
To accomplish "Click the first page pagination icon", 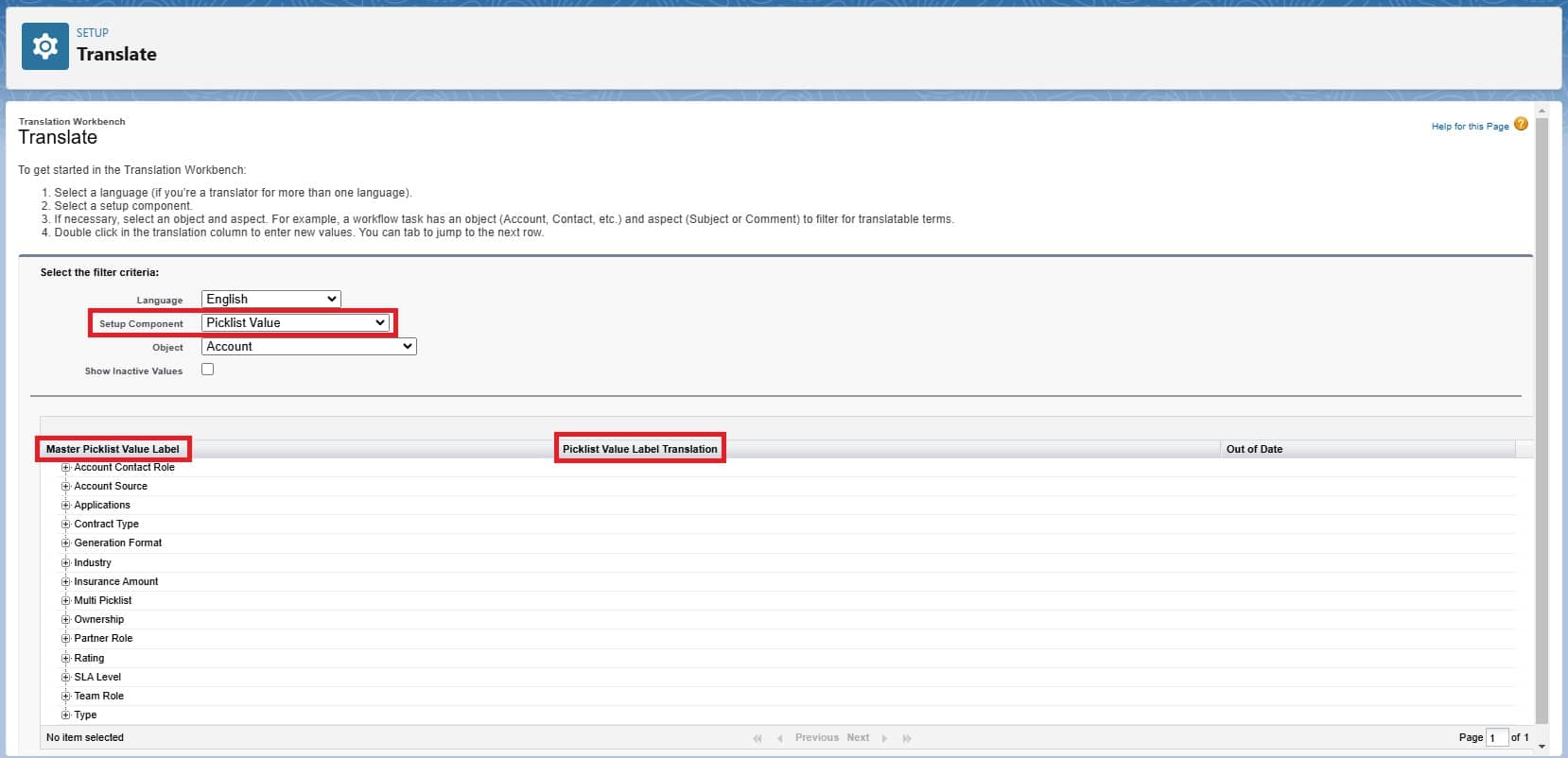I will pos(758,738).
